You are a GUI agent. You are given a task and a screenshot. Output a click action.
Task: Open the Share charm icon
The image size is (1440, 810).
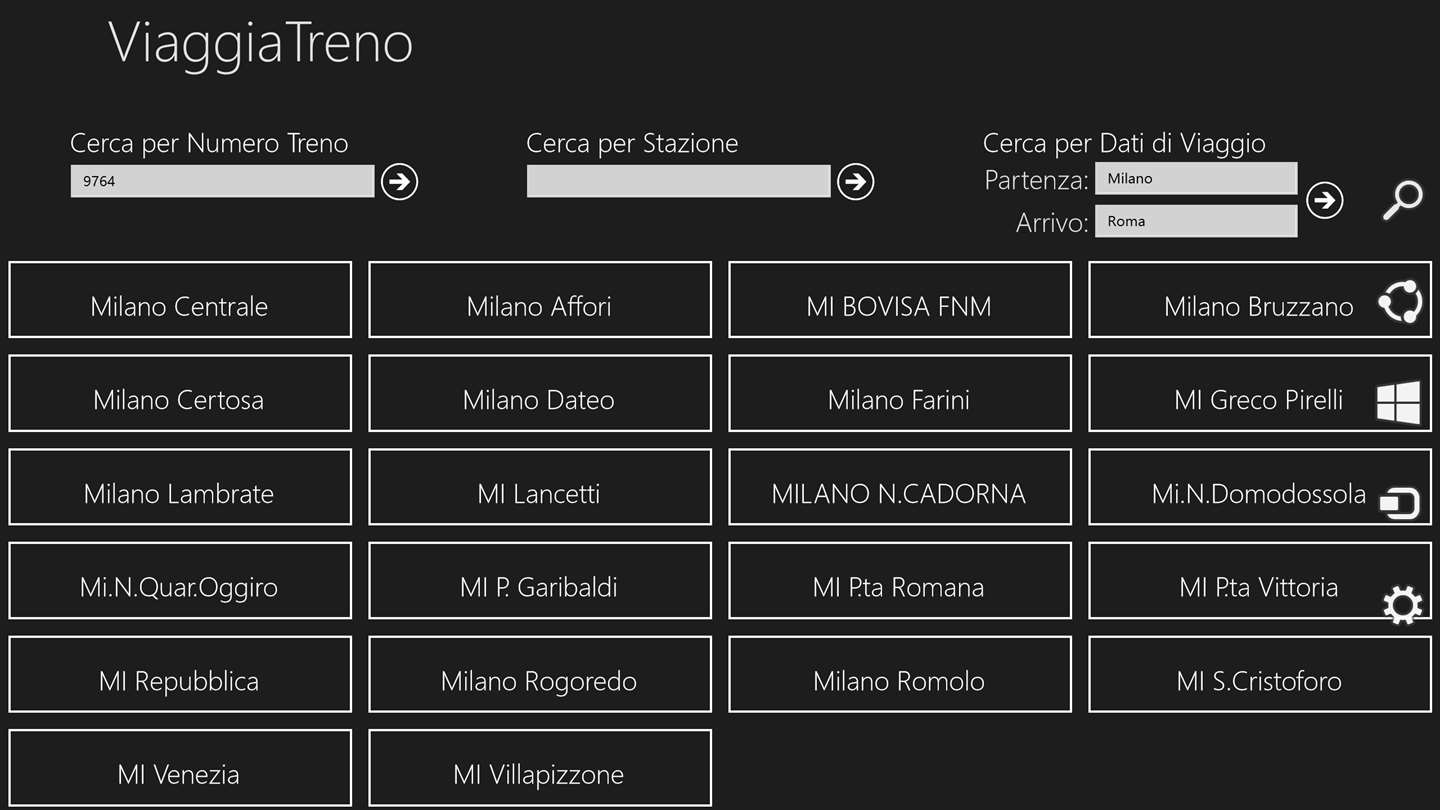pos(1400,302)
